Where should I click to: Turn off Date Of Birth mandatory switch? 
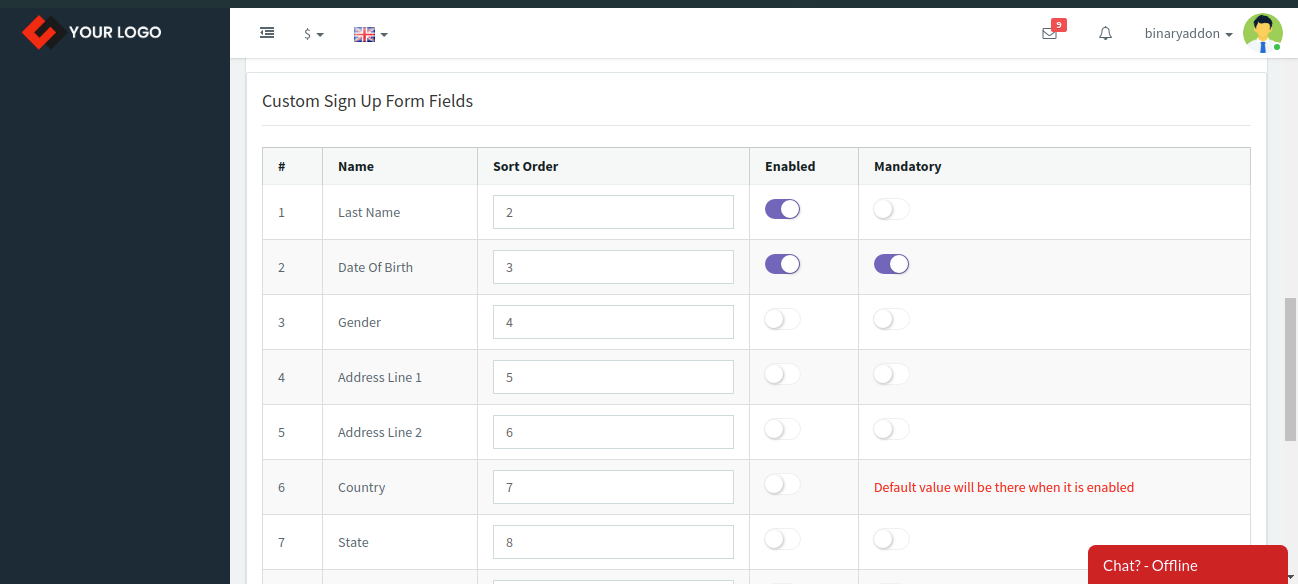click(x=891, y=264)
